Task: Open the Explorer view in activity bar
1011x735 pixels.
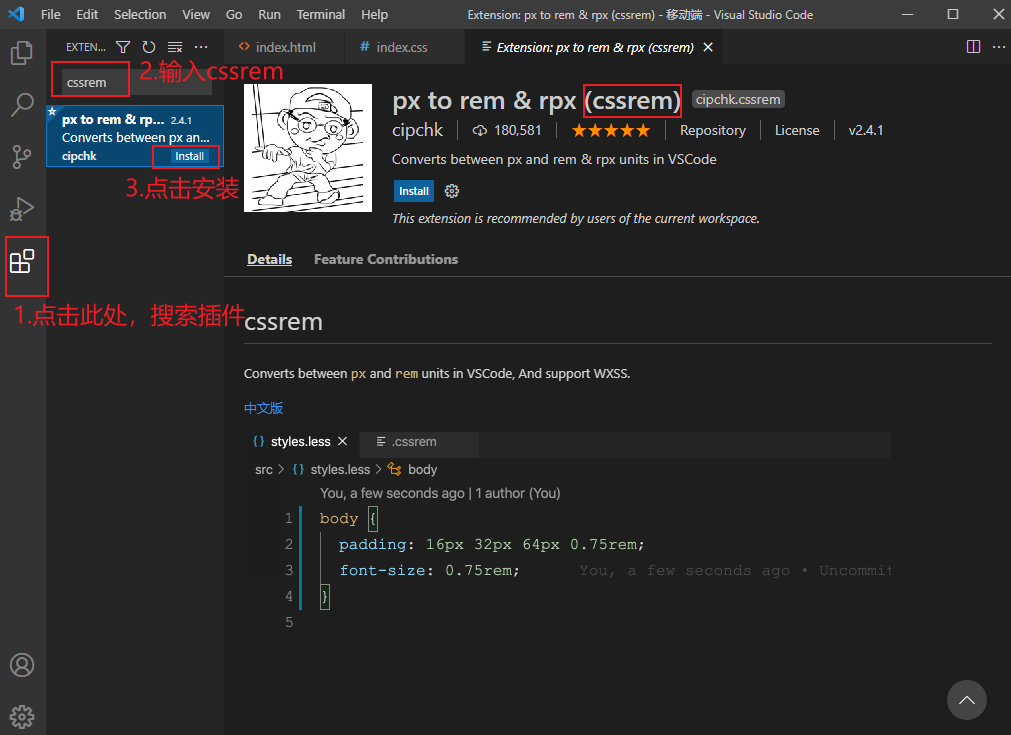Action: (22, 53)
